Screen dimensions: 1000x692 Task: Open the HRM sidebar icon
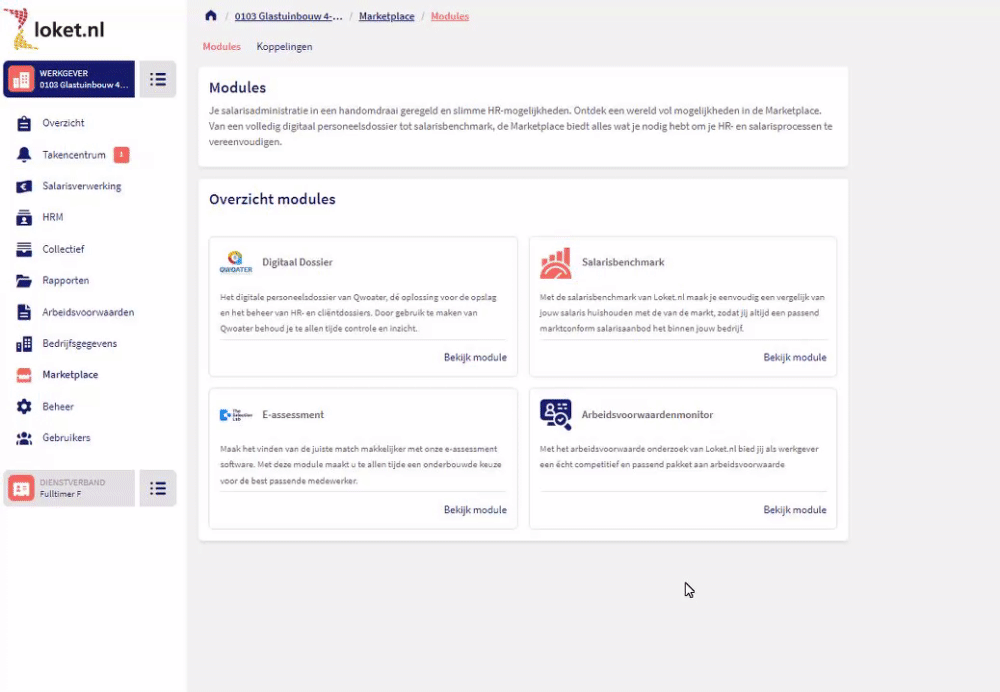pyautogui.click(x=24, y=217)
